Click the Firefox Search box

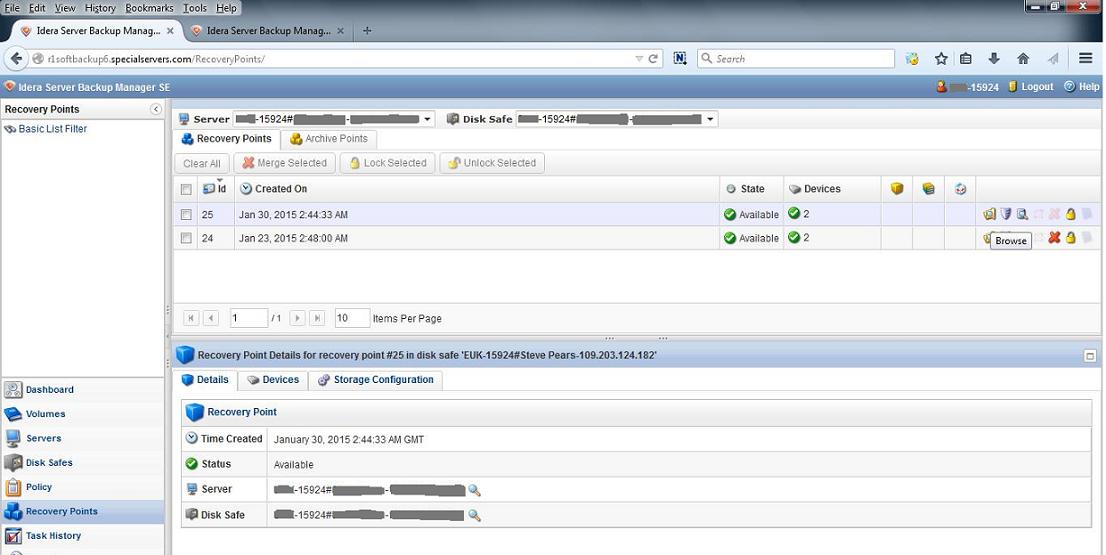pos(796,59)
